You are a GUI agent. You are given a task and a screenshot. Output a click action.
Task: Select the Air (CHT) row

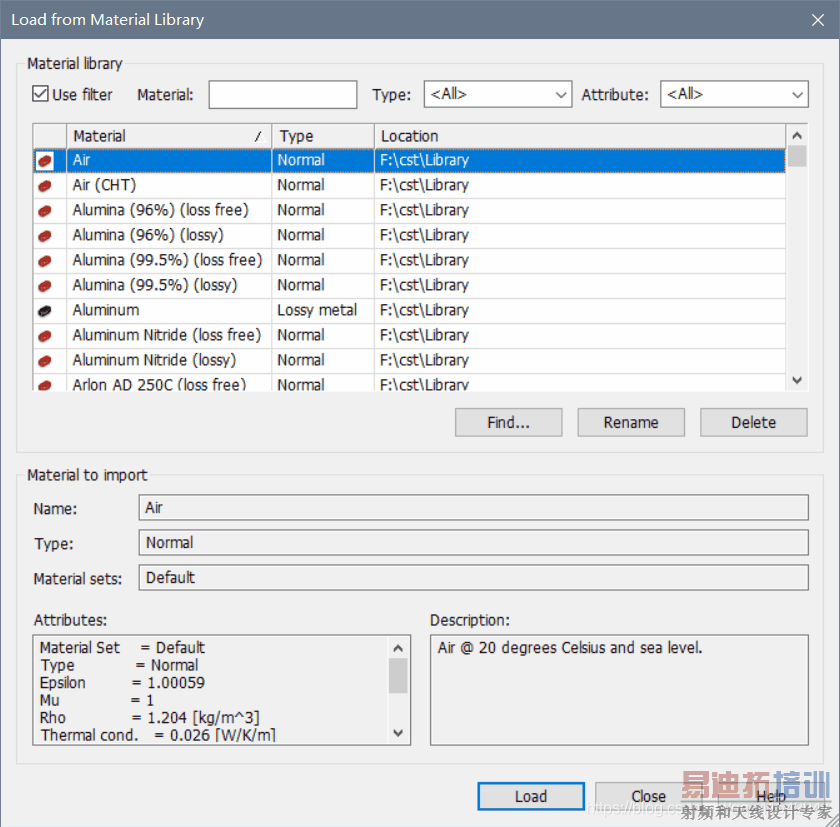[x=409, y=185]
